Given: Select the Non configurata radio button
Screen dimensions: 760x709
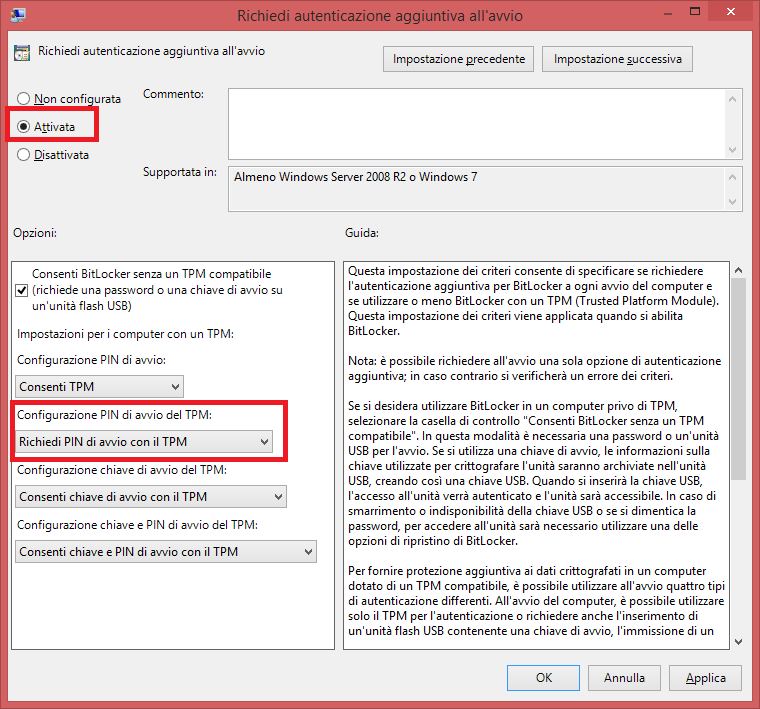Looking at the screenshot, I should [x=23, y=99].
